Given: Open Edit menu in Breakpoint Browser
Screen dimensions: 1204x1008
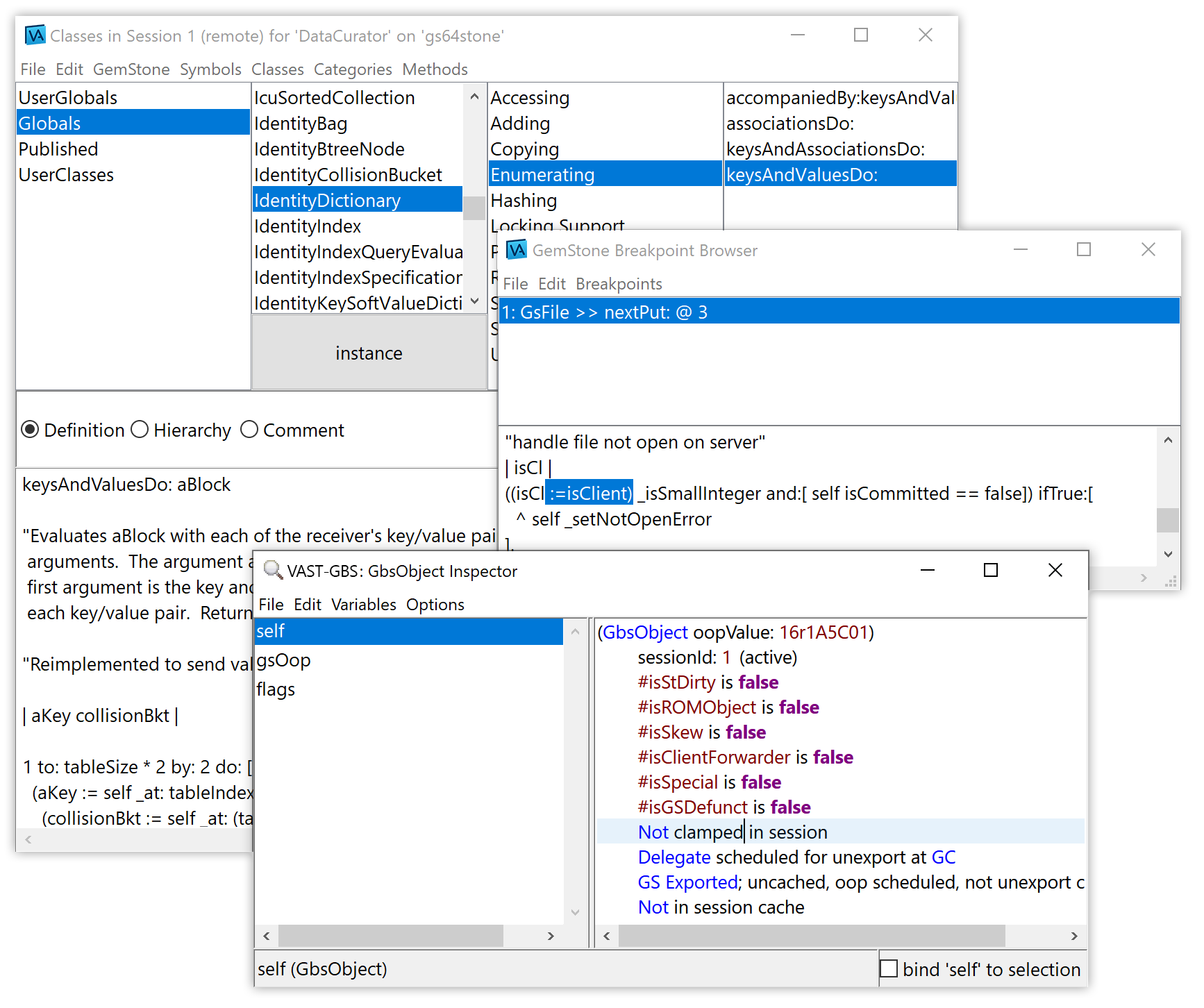Looking at the screenshot, I should tap(552, 284).
